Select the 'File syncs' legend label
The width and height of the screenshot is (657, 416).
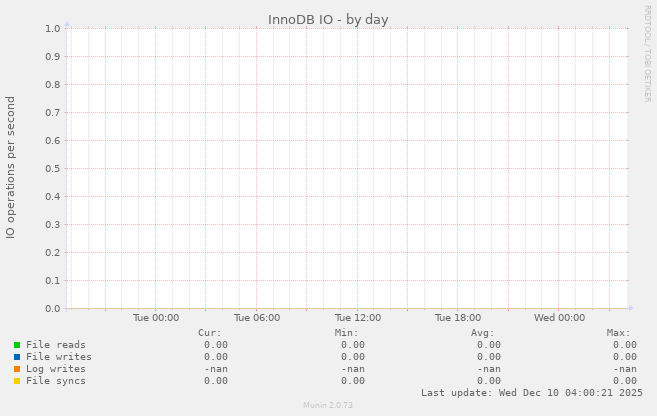coord(56,380)
